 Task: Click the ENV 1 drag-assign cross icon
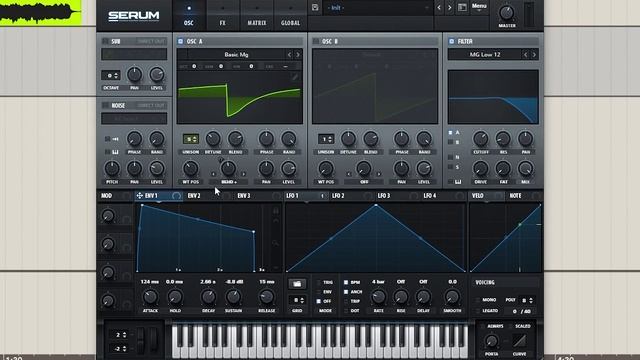140,196
